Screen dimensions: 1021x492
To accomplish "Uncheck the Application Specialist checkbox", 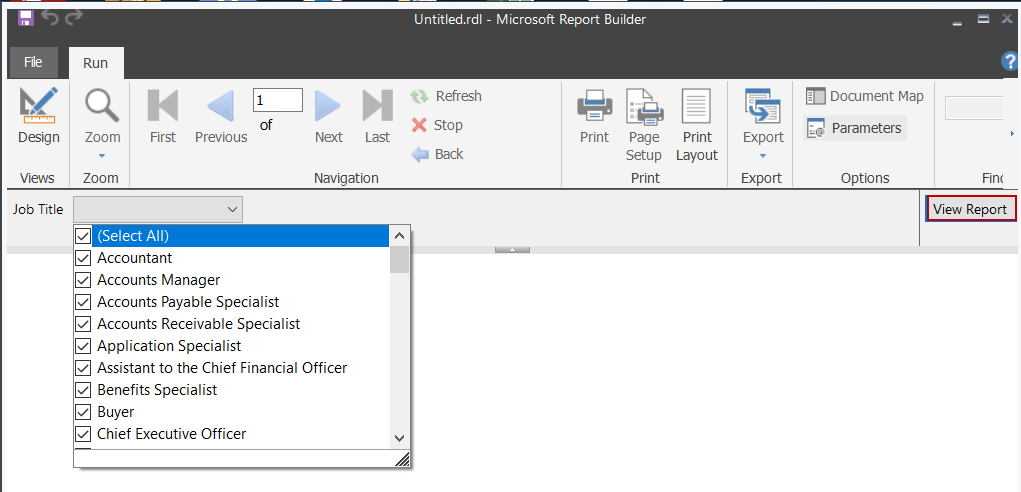I will click(x=83, y=346).
